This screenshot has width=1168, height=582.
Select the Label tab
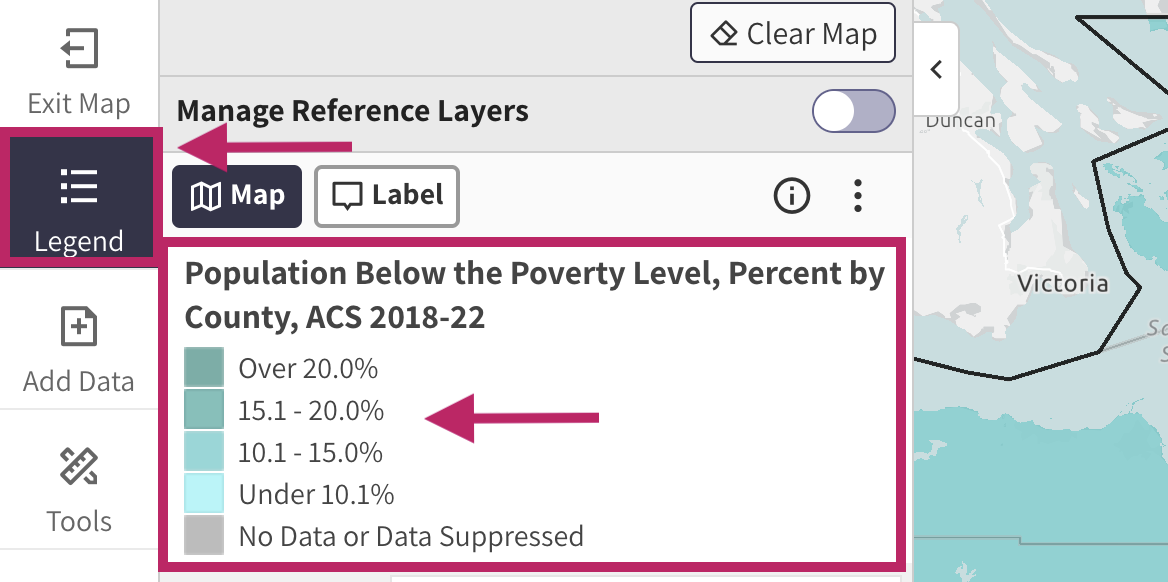pos(387,196)
